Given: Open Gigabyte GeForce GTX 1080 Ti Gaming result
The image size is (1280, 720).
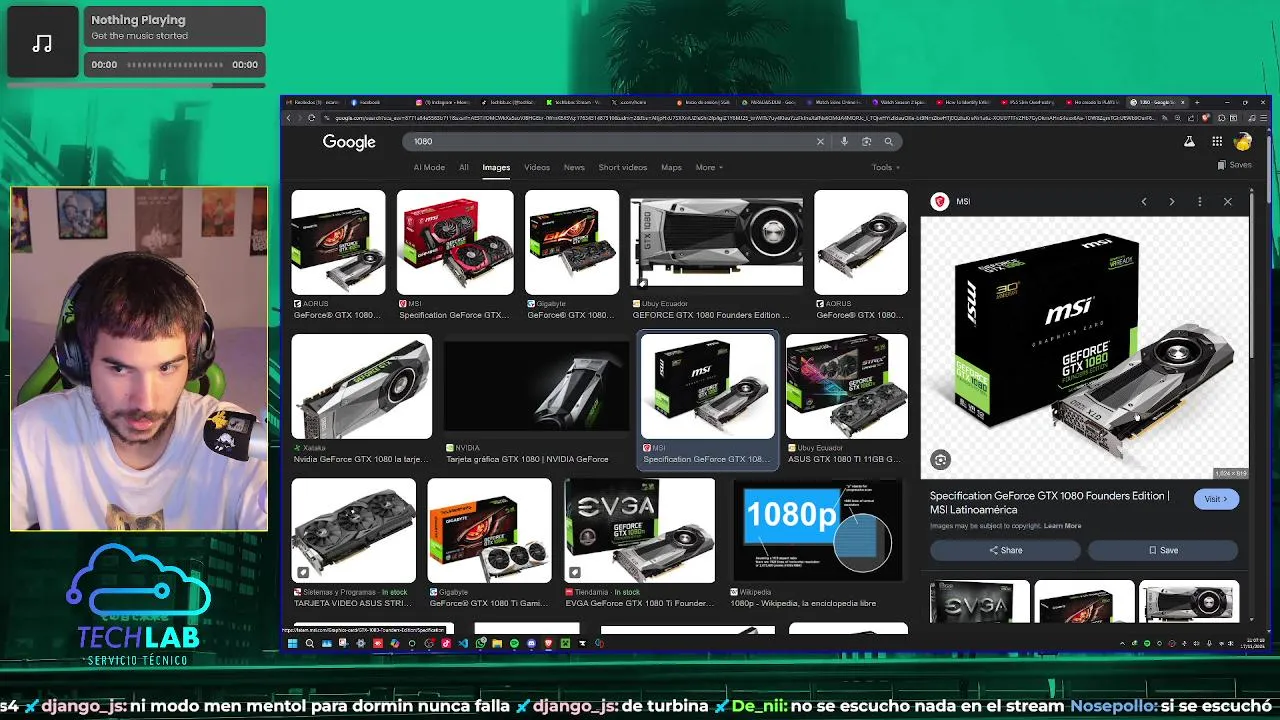Looking at the screenshot, I should 489,530.
